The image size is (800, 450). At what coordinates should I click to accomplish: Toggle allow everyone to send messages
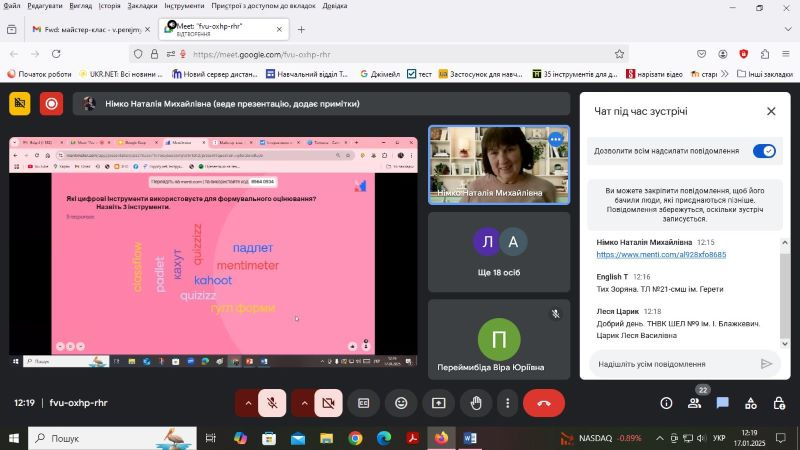[x=764, y=151]
